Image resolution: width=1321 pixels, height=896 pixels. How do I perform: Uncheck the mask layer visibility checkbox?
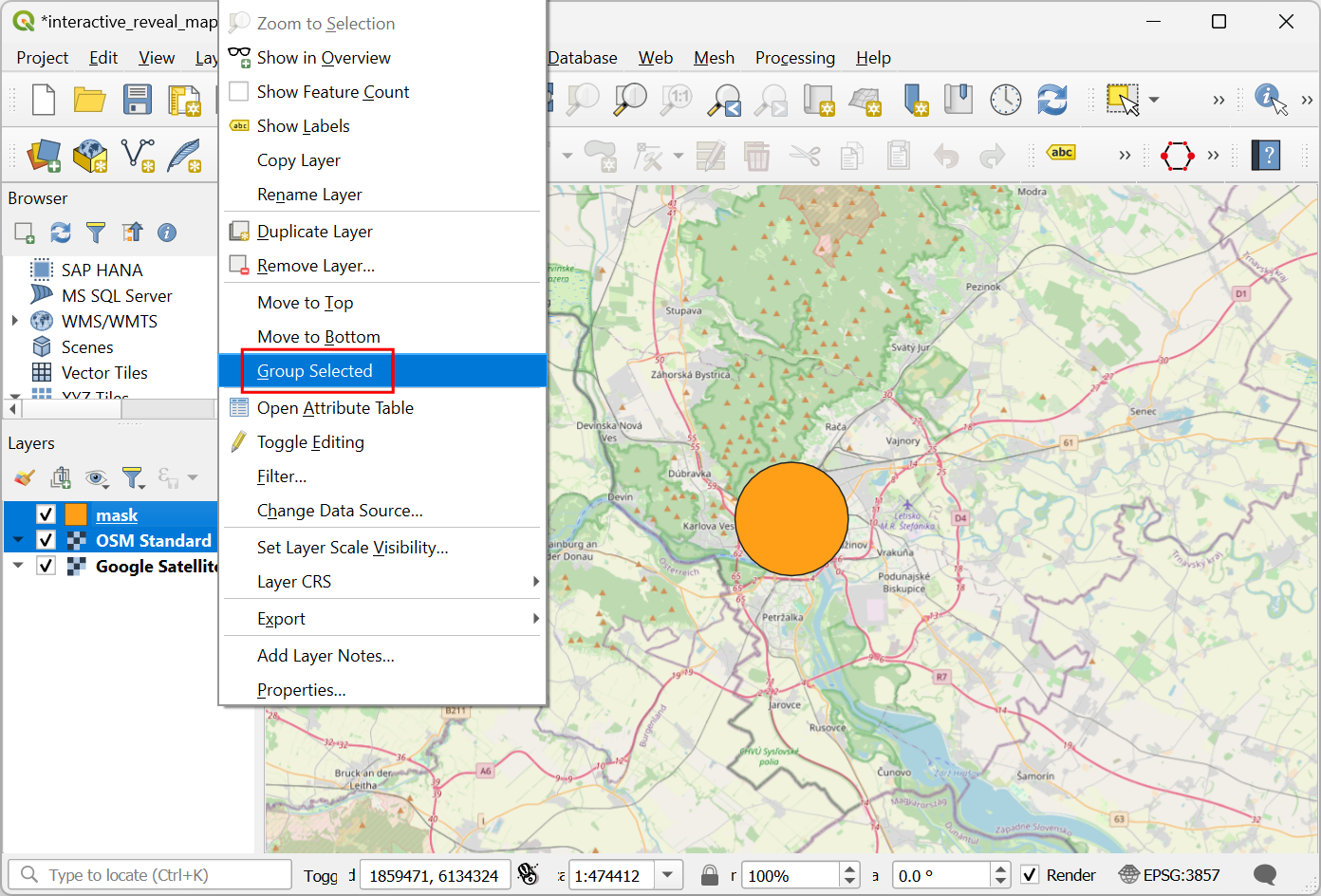[46, 514]
